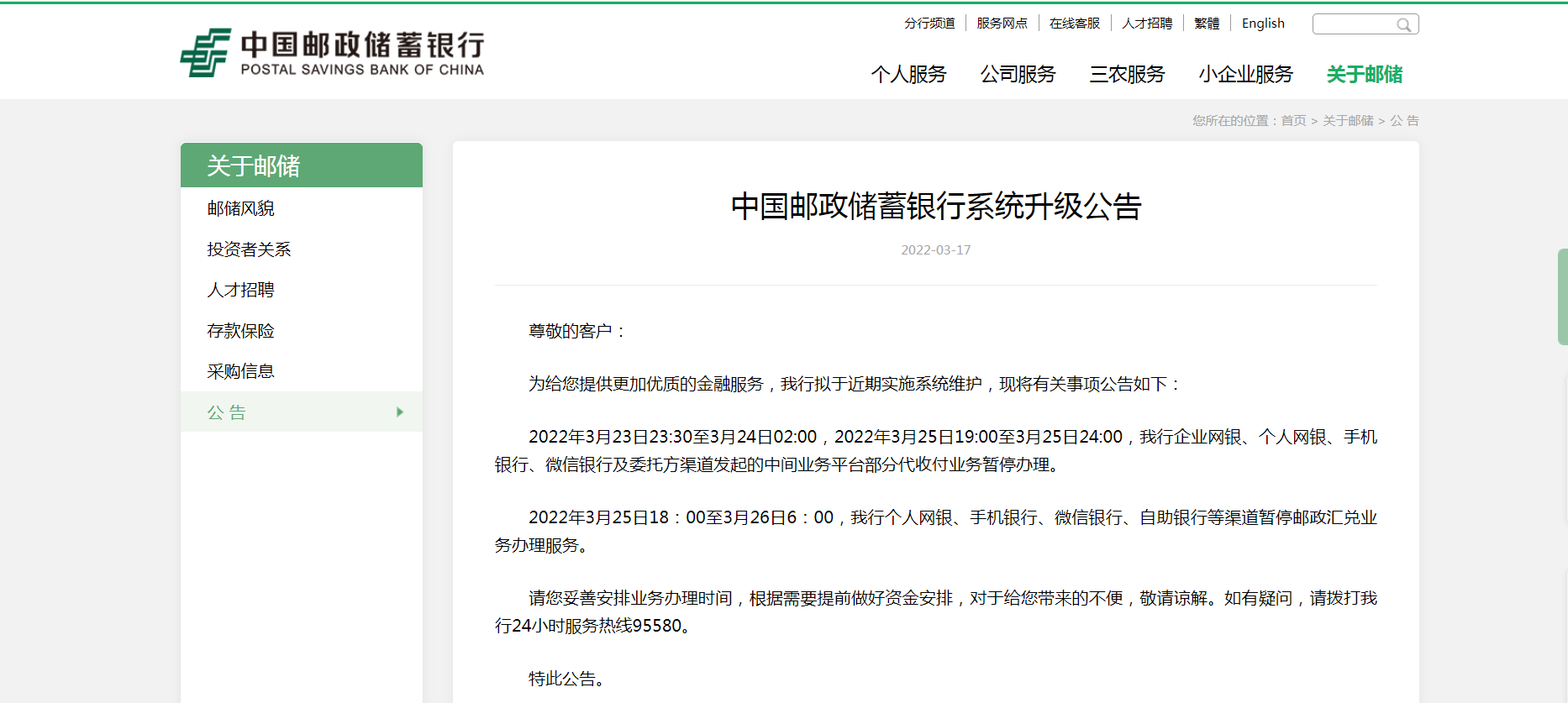Click the search magnifier icon
The height and width of the screenshot is (703, 1568).
(1403, 24)
